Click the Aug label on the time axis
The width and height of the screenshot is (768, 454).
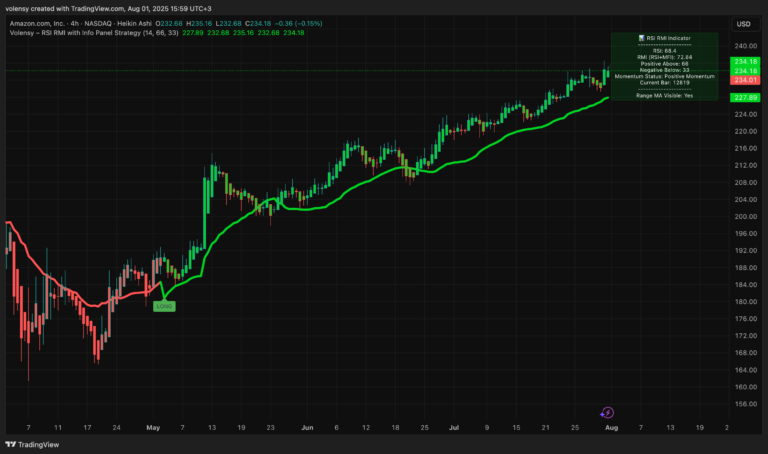pyautogui.click(x=611, y=428)
